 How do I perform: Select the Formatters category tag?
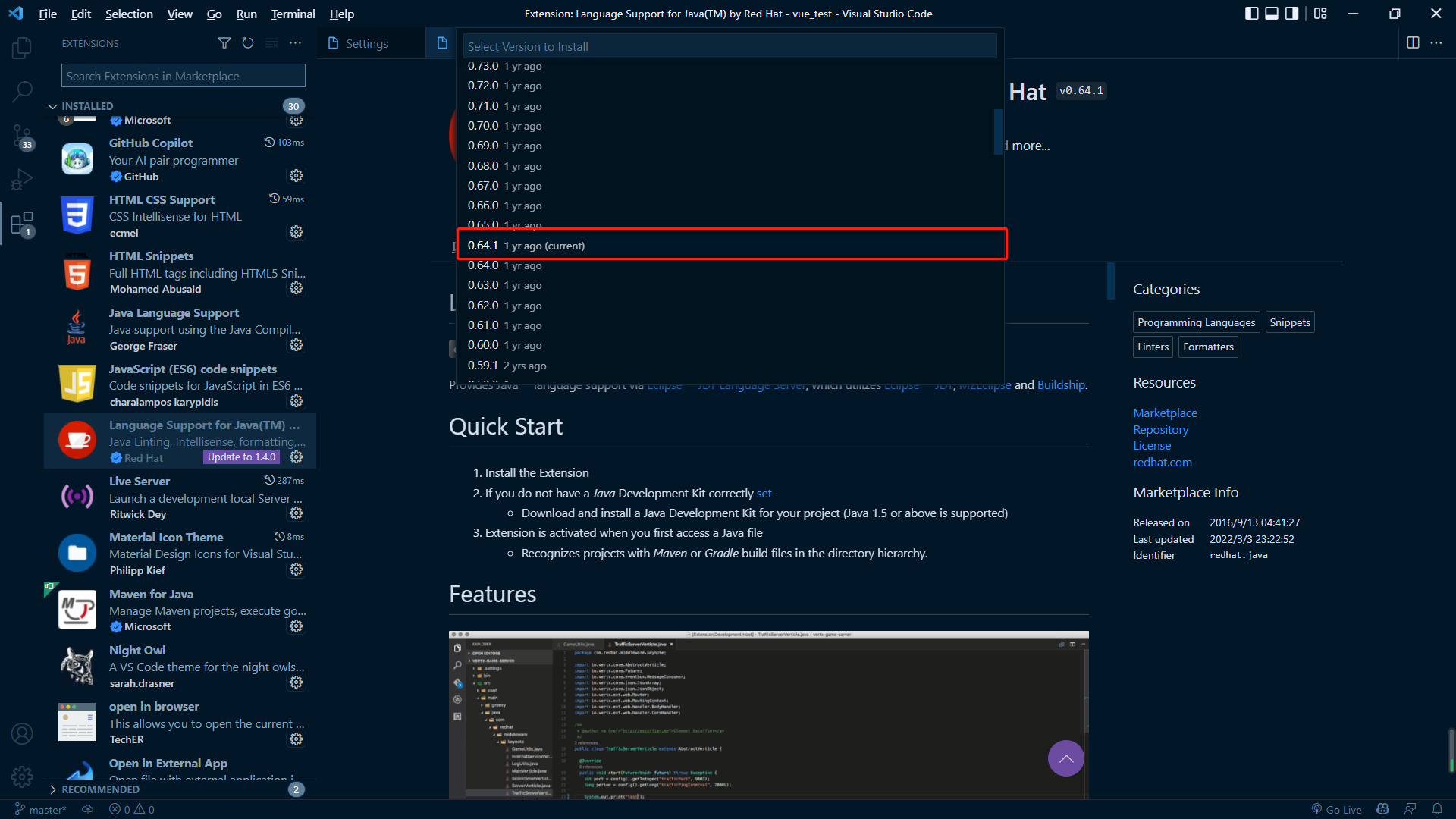click(1208, 347)
